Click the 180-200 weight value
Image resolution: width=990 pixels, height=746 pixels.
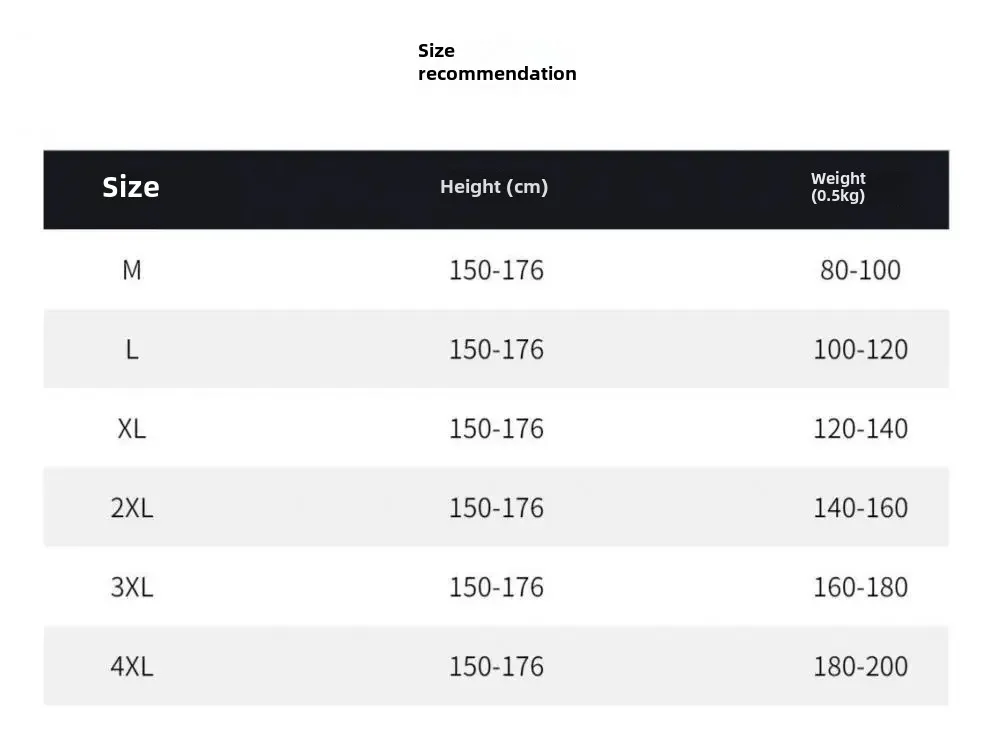(x=860, y=667)
